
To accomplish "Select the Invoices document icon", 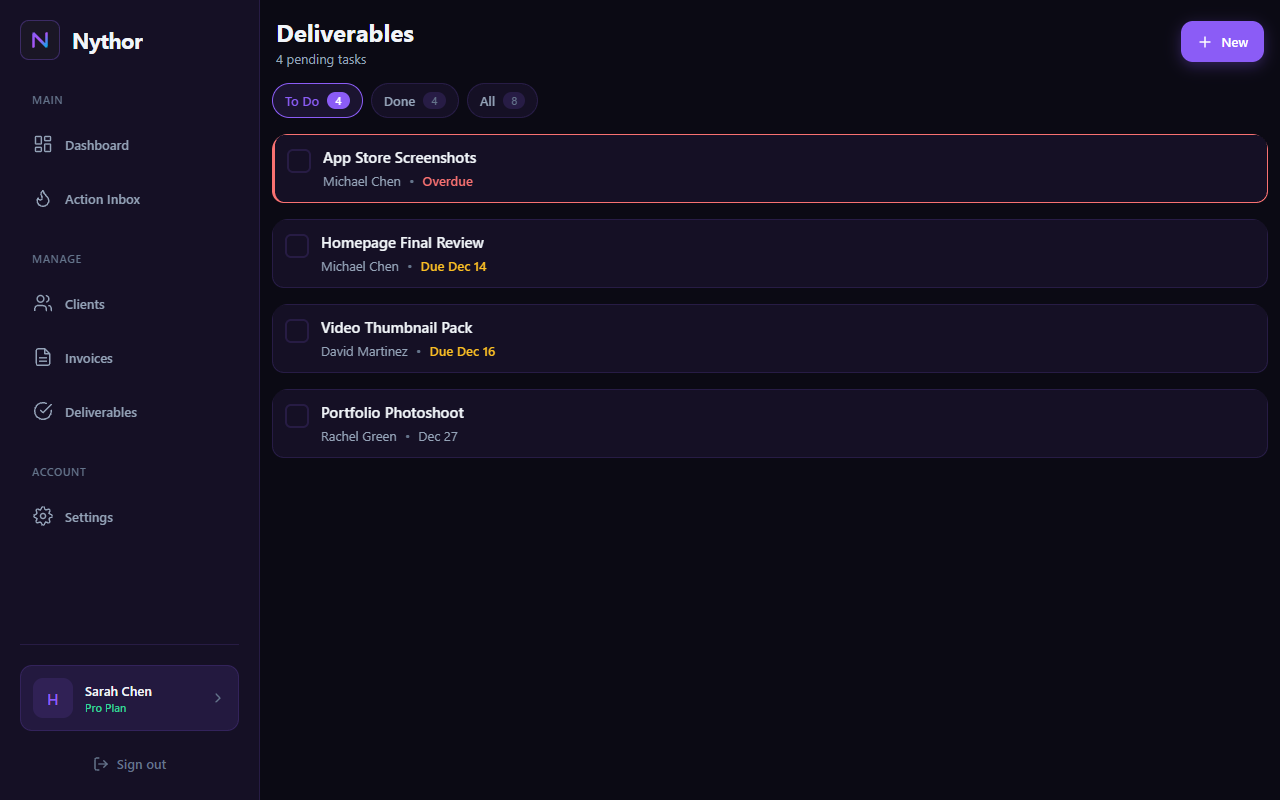I will coord(42,357).
